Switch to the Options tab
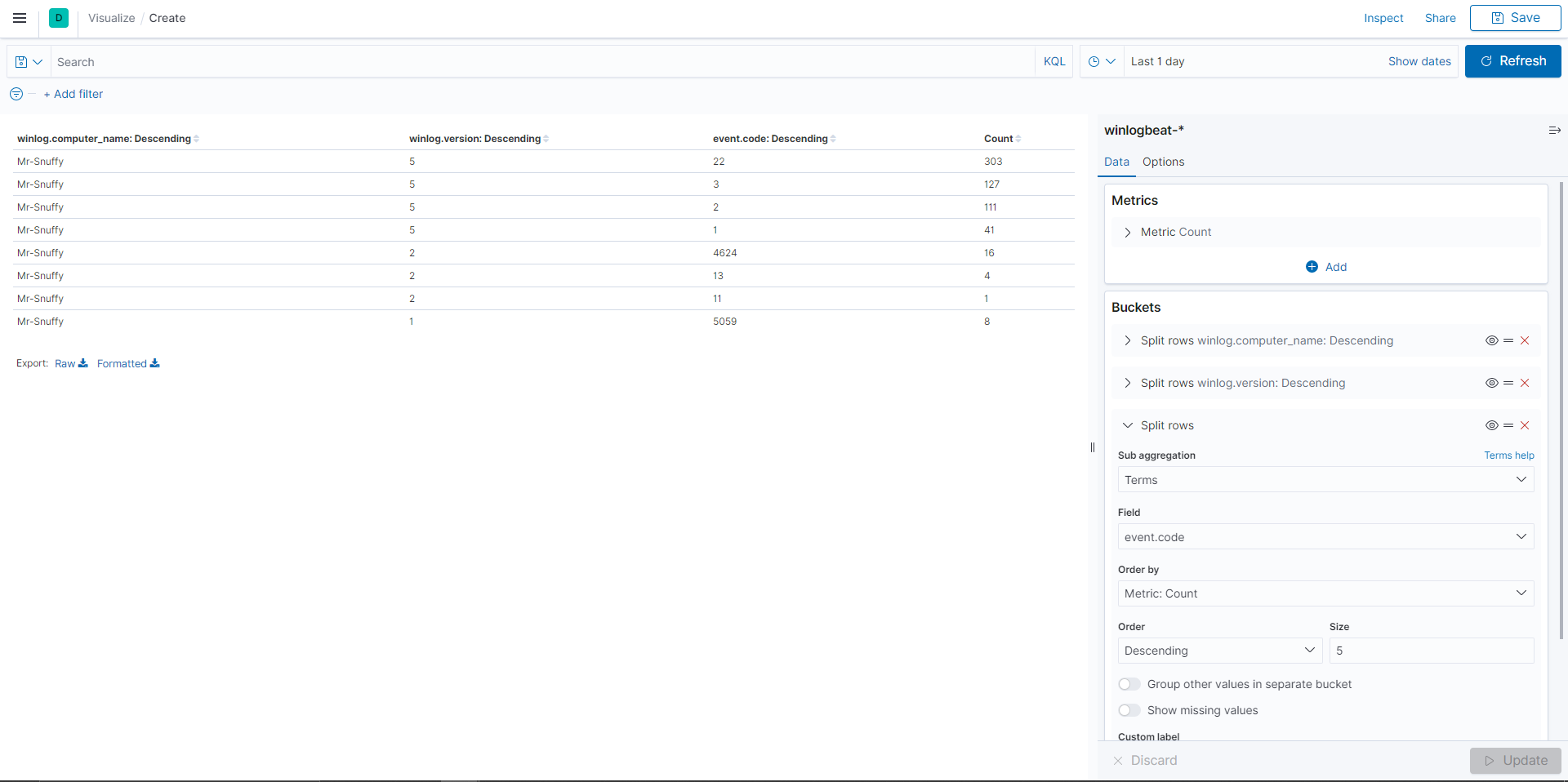 coord(1163,162)
